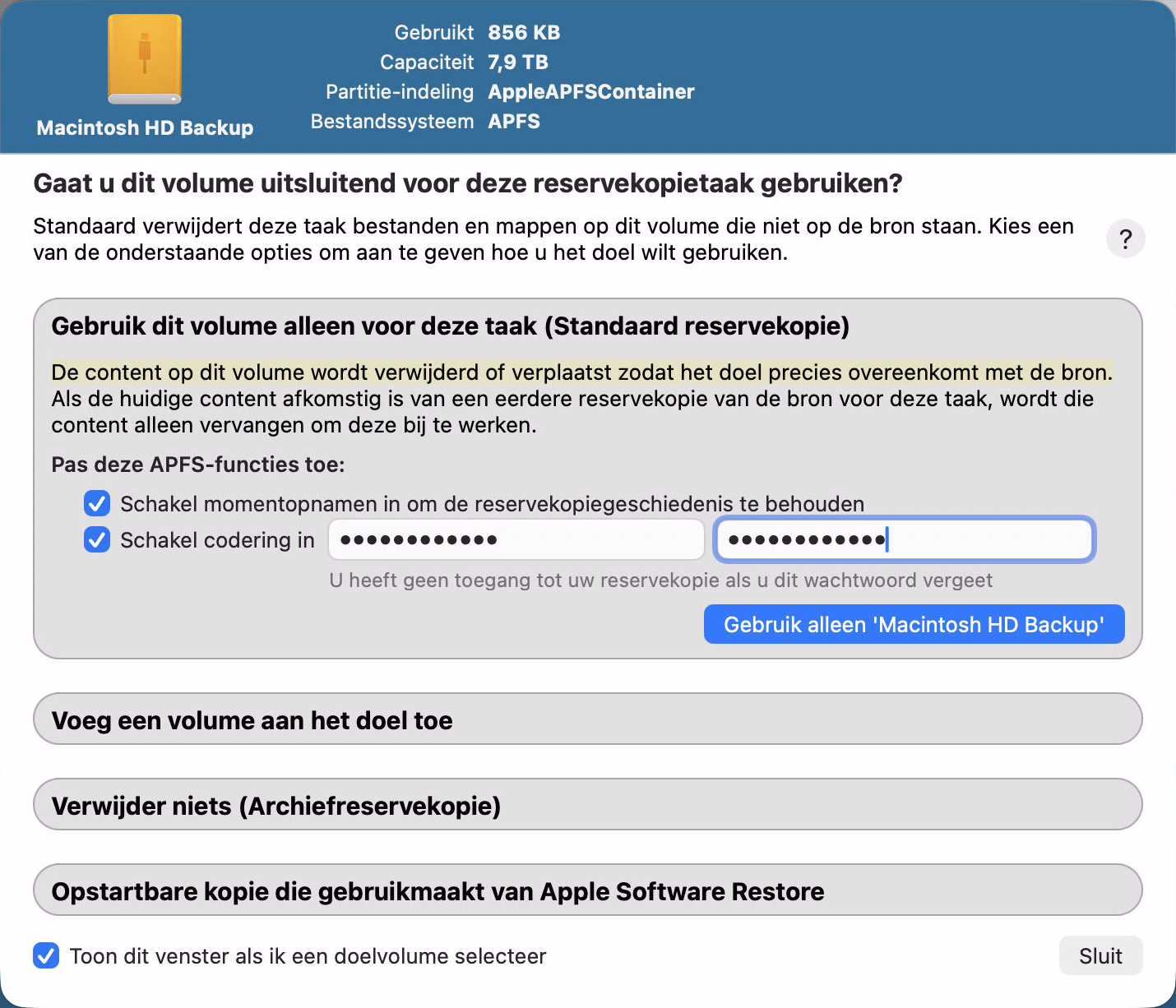Click the Gebruikt label
This screenshot has height=1008, width=1176.
pyautogui.click(x=434, y=32)
